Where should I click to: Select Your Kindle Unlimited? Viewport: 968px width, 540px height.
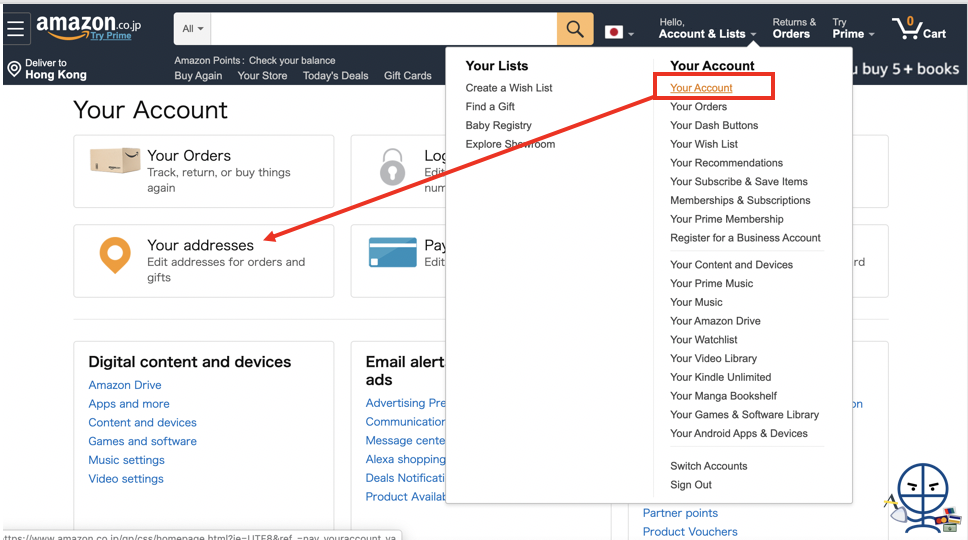coord(720,377)
